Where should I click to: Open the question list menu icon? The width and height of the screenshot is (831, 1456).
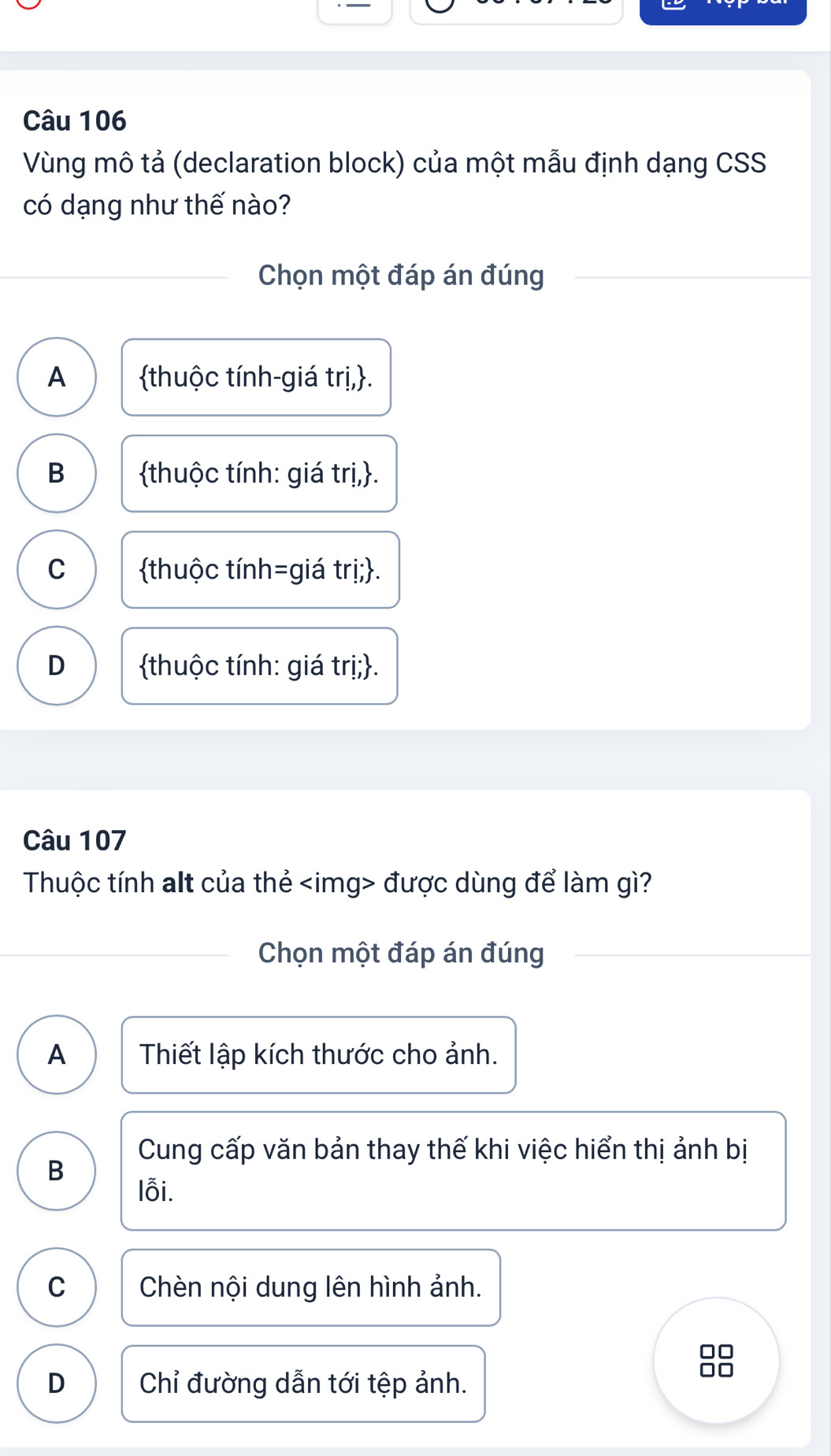tap(354, 8)
